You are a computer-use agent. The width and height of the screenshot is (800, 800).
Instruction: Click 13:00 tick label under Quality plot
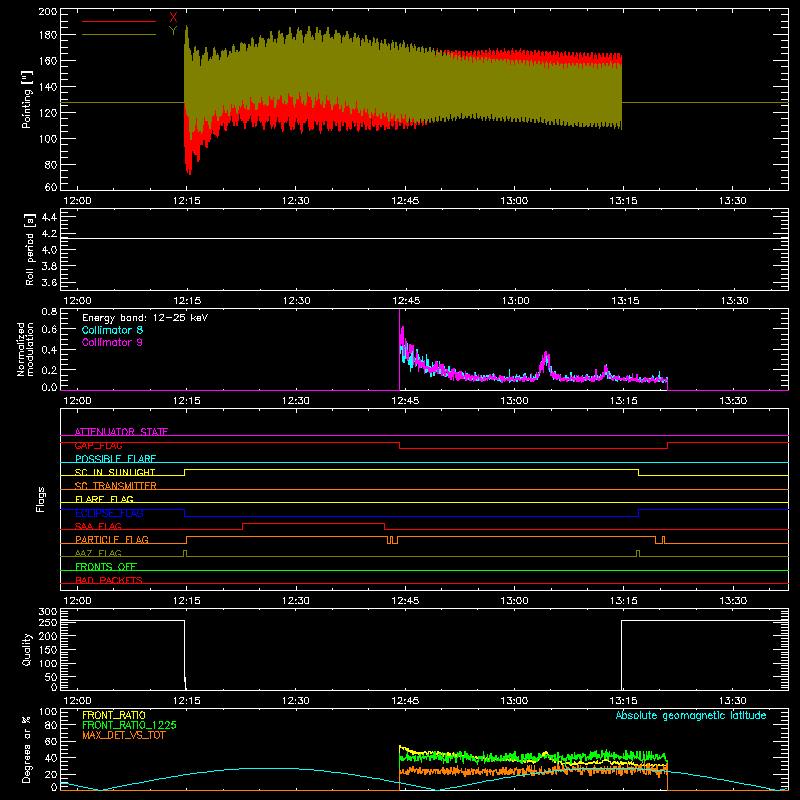point(514,701)
